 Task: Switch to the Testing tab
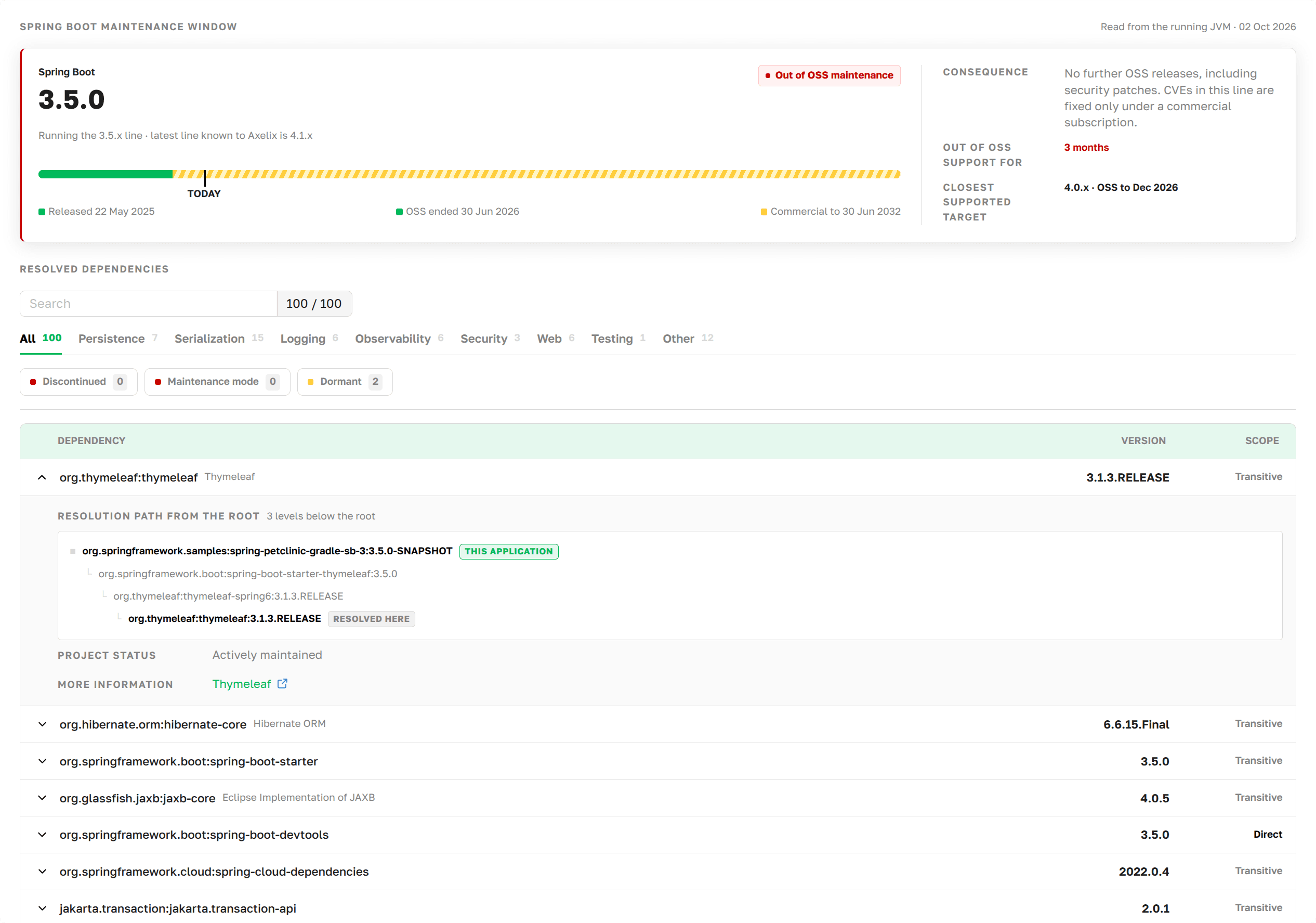(618, 338)
